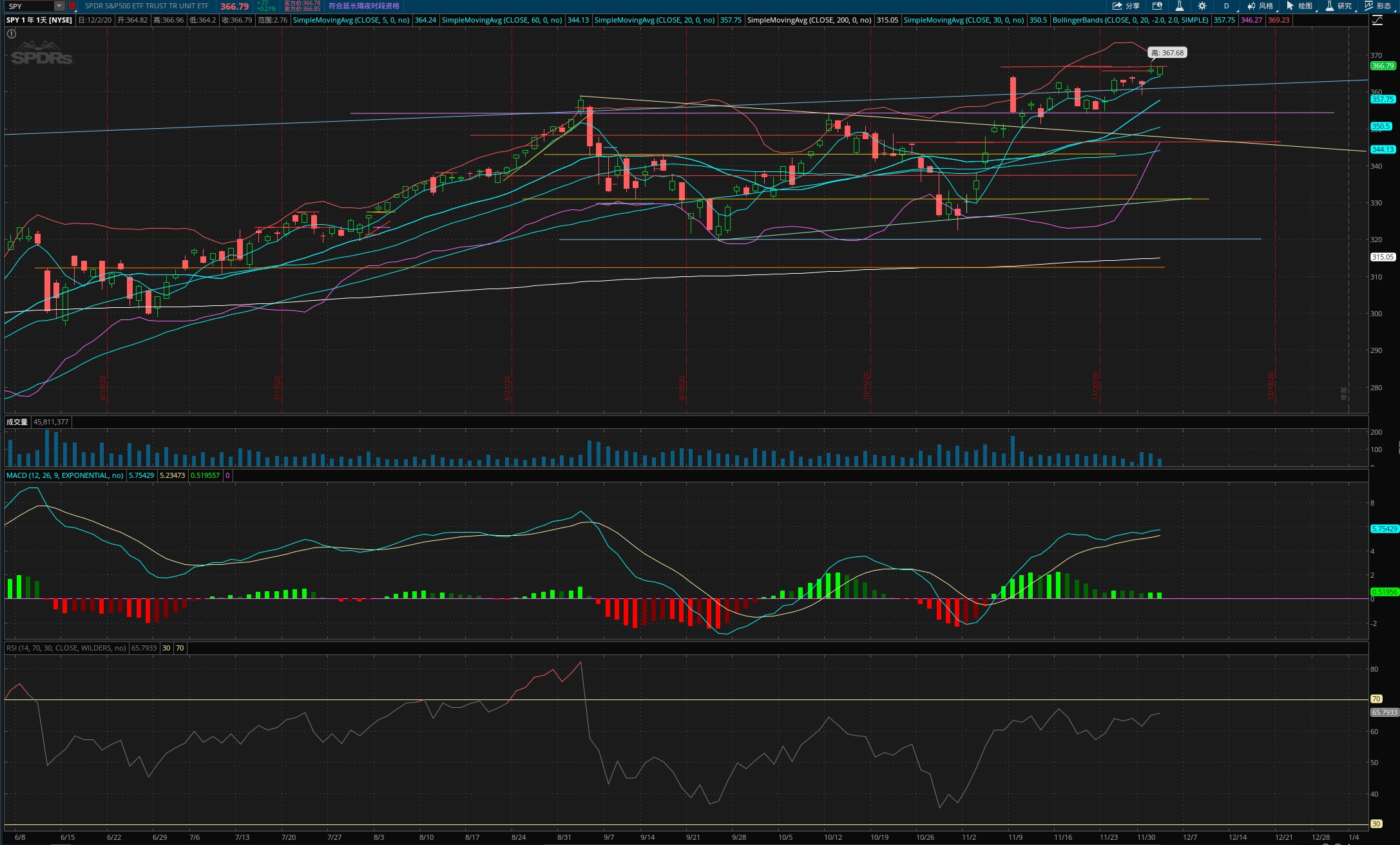Select the BollingerBands study label
Viewport: 1400px width, 845px height.
pos(1131,20)
